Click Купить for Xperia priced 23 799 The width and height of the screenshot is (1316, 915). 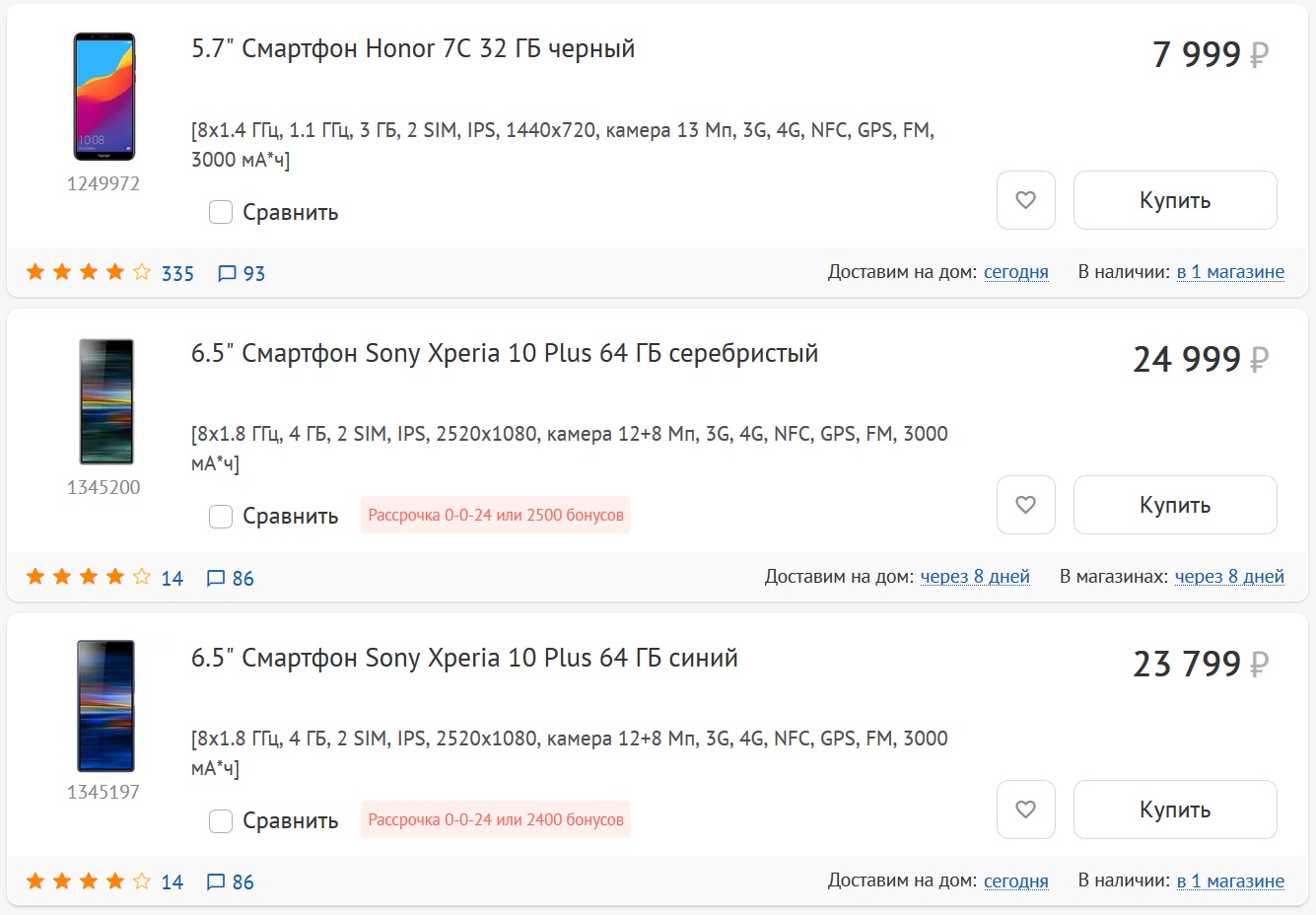(x=1175, y=809)
